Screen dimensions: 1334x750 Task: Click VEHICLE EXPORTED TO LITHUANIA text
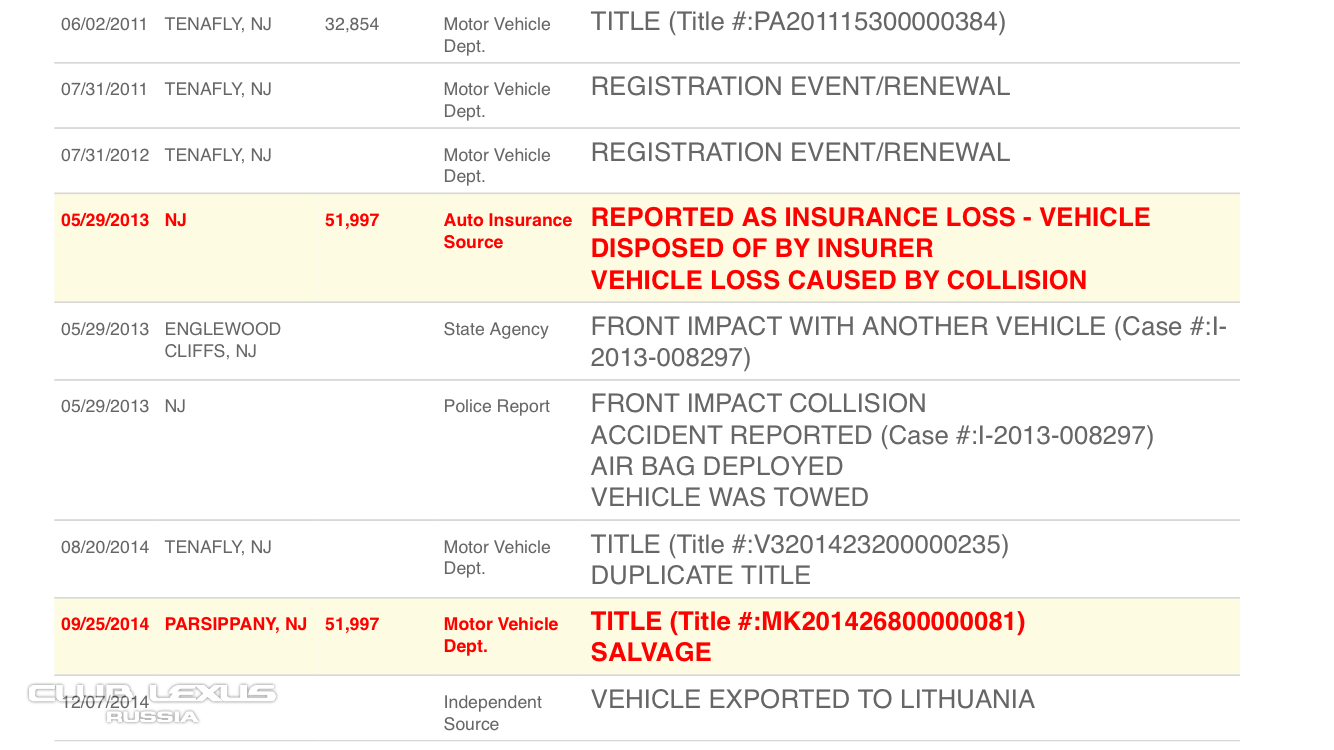coord(813,699)
